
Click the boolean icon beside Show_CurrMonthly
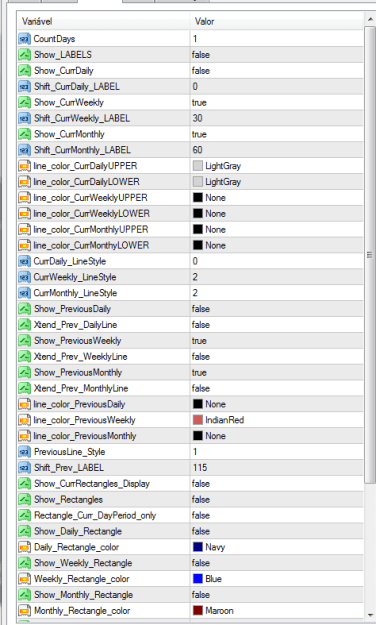pyautogui.click(x=24, y=134)
